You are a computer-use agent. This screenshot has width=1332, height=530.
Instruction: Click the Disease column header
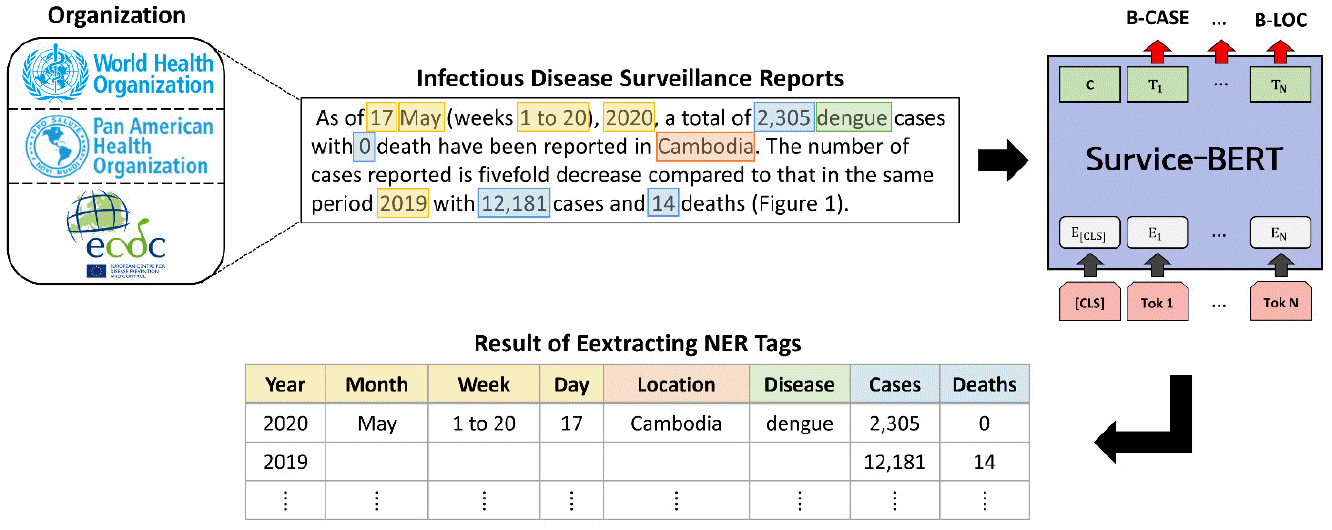pyautogui.click(x=799, y=385)
